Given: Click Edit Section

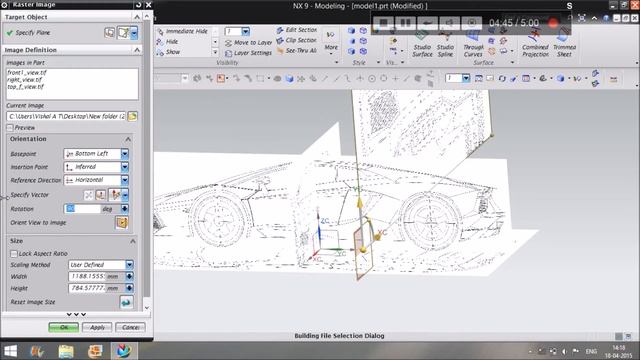Looking at the screenshot, I should click(297, 30).
